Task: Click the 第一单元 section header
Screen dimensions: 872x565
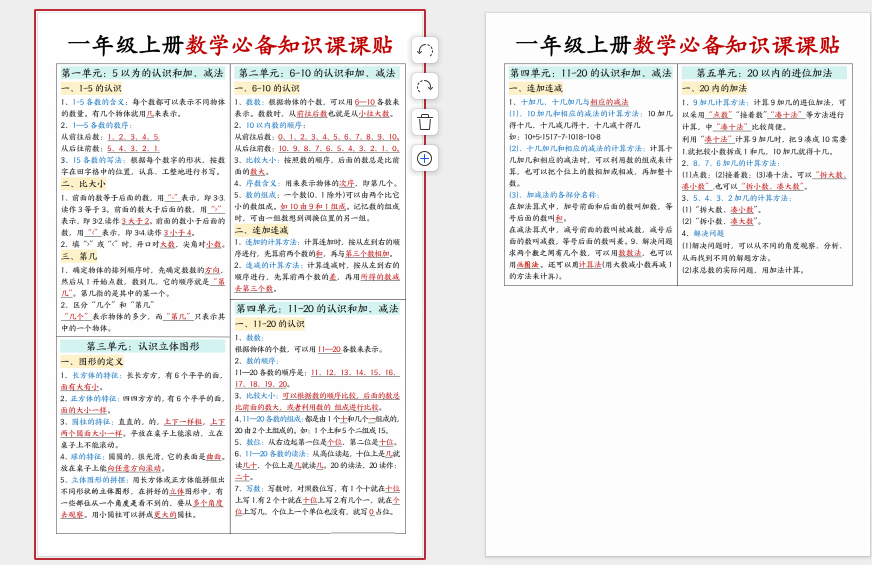Action: (x=143, y=73)
